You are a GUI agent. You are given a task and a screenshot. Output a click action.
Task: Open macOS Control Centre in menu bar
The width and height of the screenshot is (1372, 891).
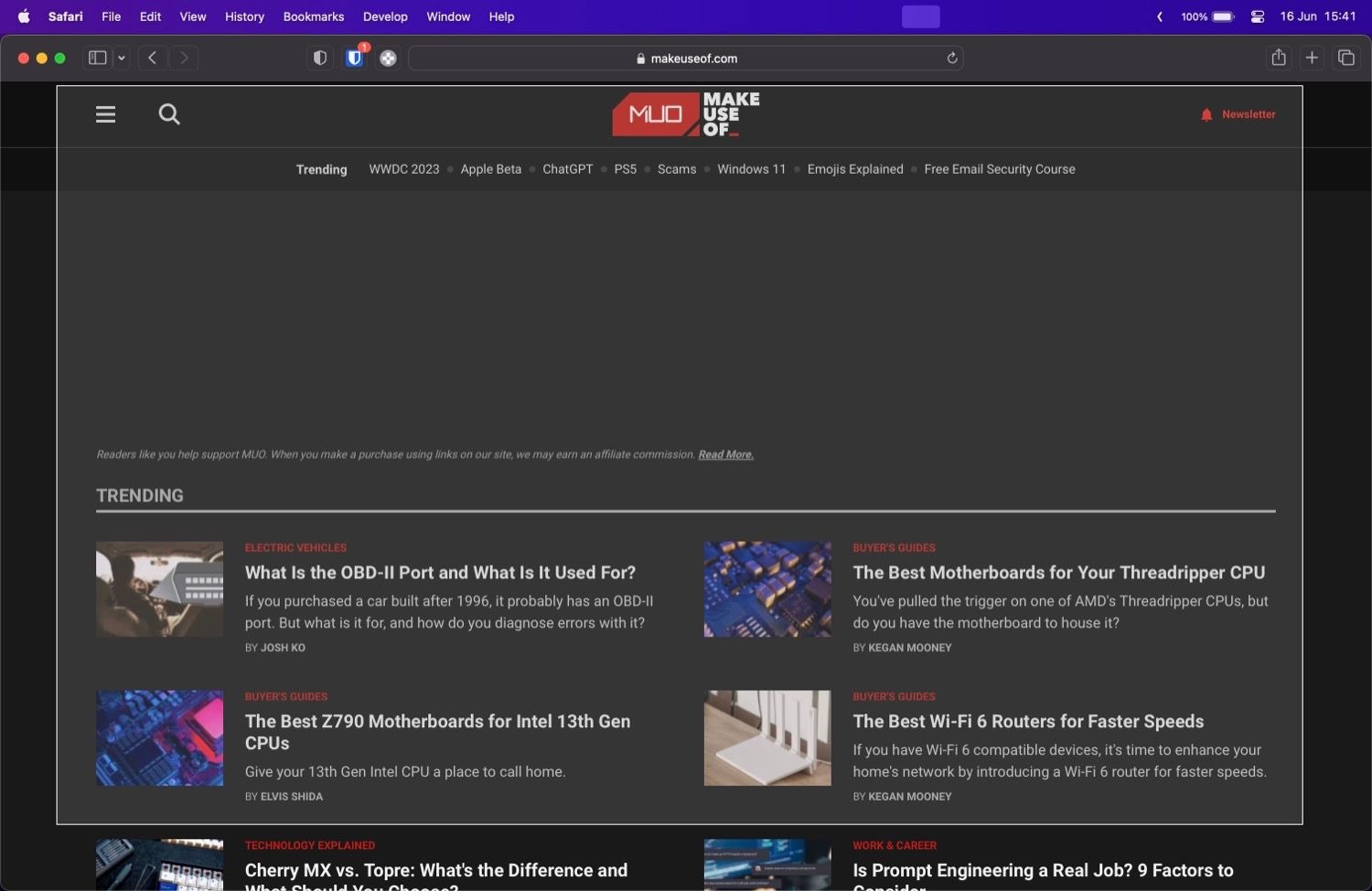point(1258,16)
